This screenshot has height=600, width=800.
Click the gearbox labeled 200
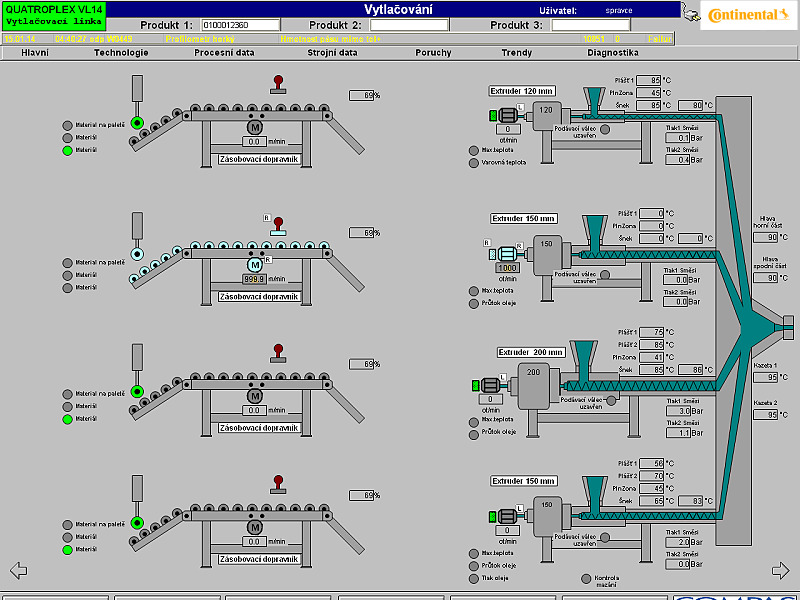pos(534,386)
